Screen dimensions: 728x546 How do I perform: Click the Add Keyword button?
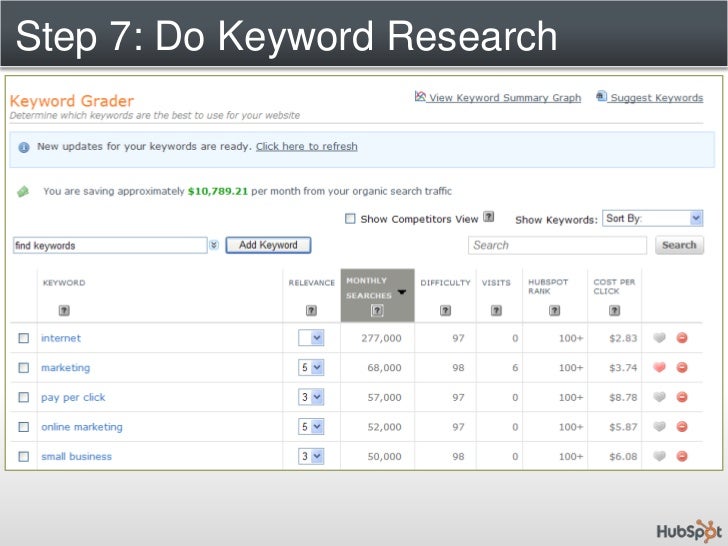click(x=268, y=245)
